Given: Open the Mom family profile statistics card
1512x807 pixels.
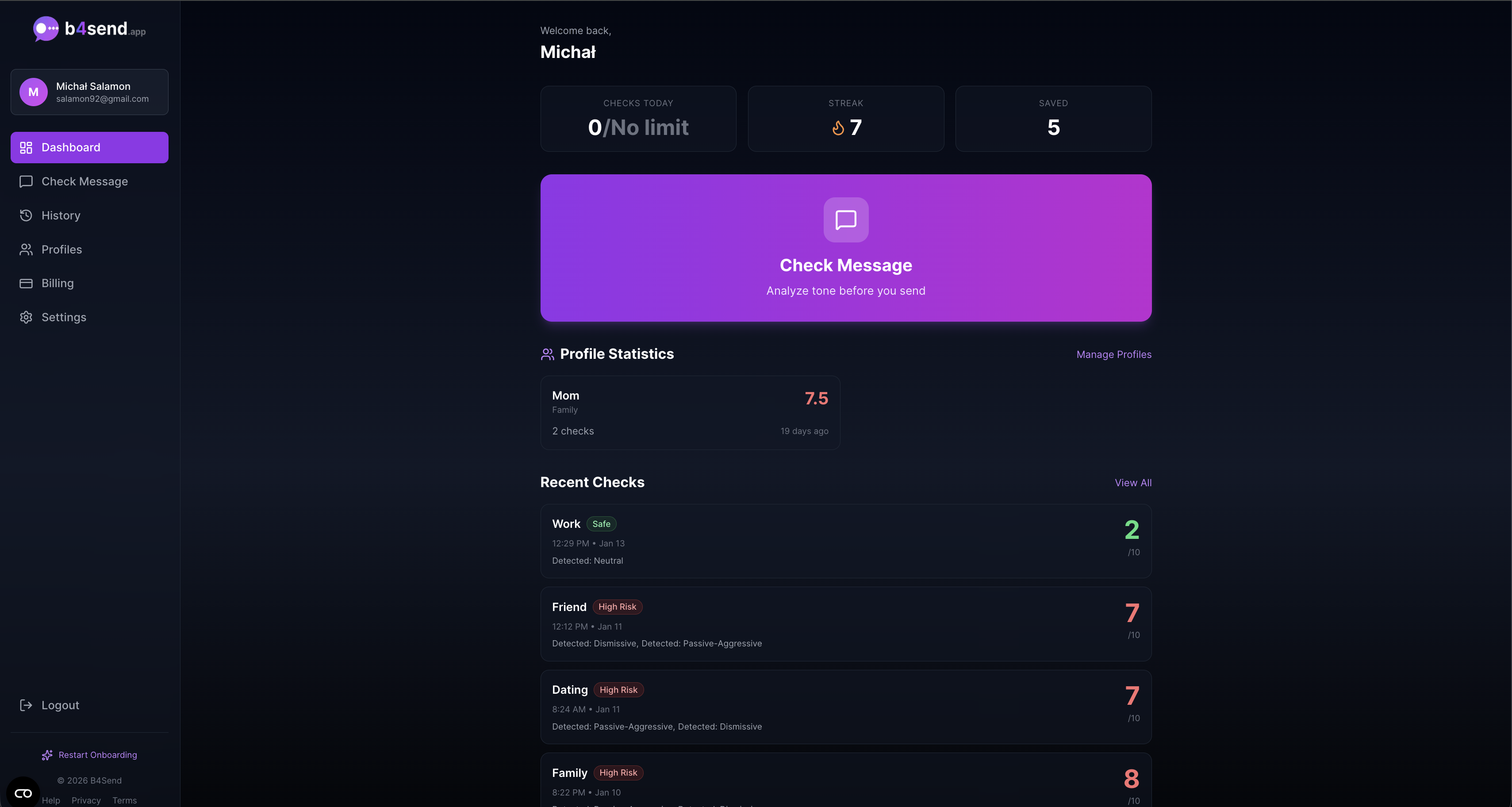Looking at the screenshot, I should click(x=689, y=413).
